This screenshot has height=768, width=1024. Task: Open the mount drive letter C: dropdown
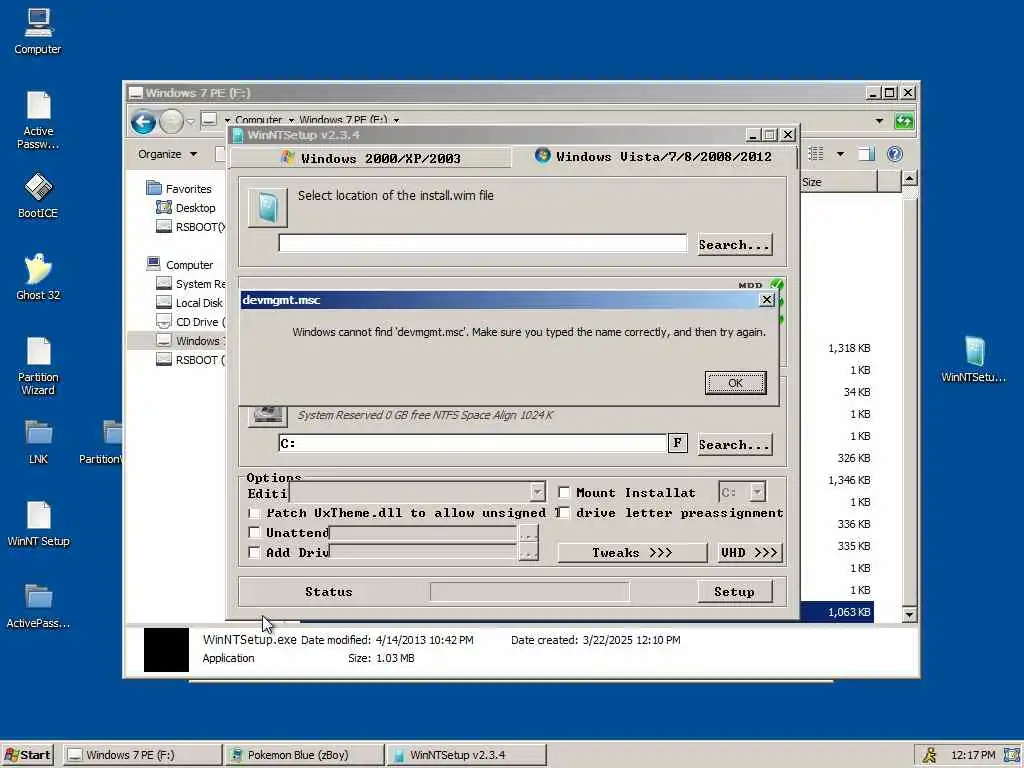tap(757, 492)
